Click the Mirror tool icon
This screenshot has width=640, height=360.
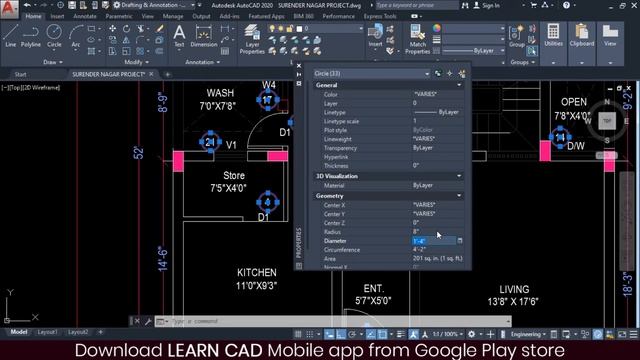pyautogui.click(x=127, y=40)
